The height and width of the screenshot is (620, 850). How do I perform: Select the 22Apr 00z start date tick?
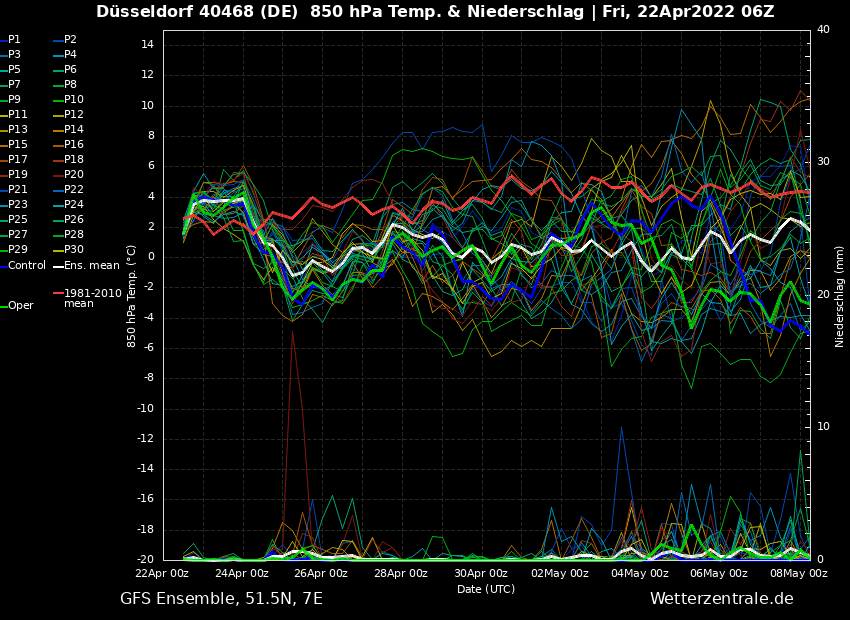tap(162, 573)
